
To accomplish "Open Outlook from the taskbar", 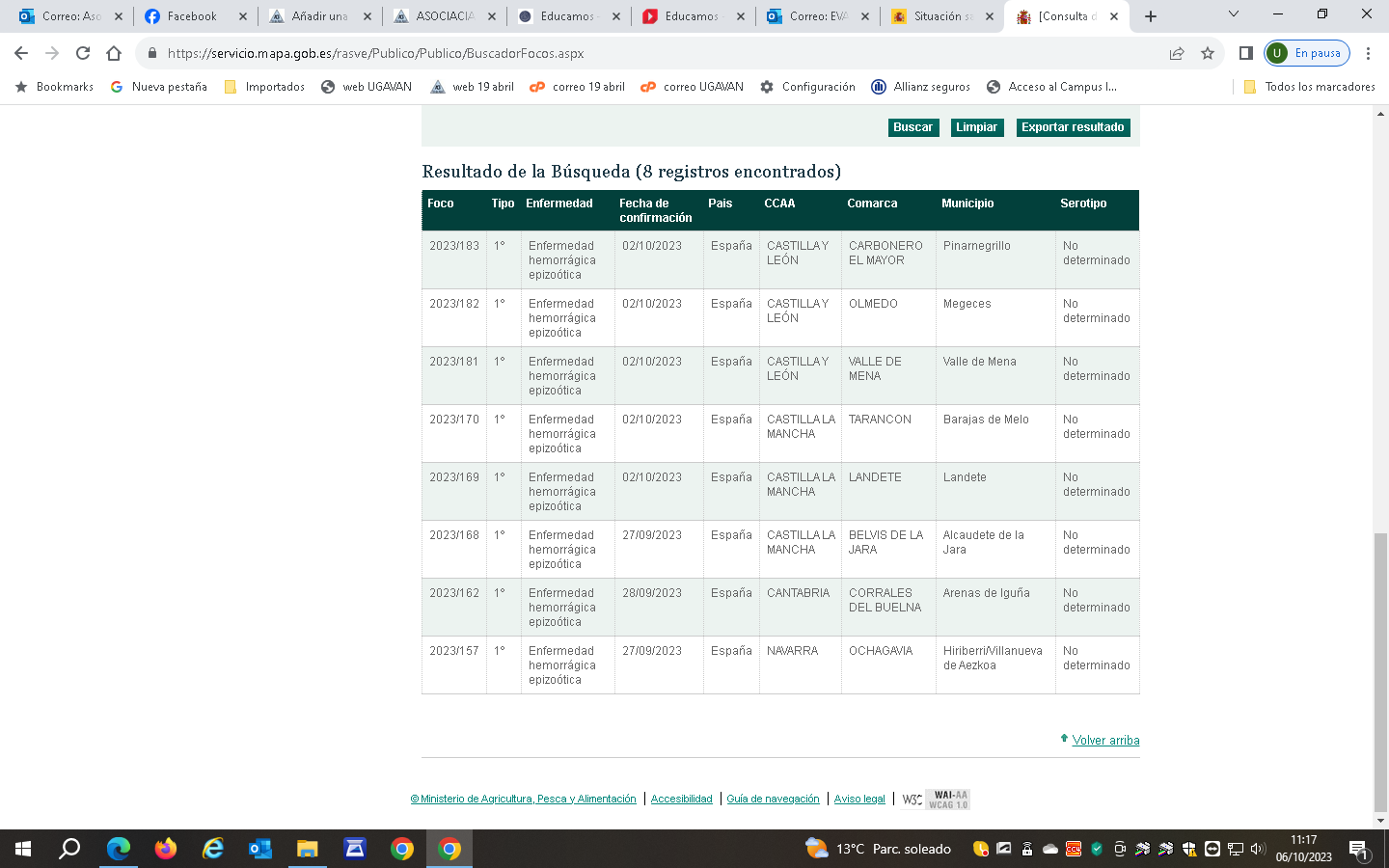I will [x=261, y=850].
